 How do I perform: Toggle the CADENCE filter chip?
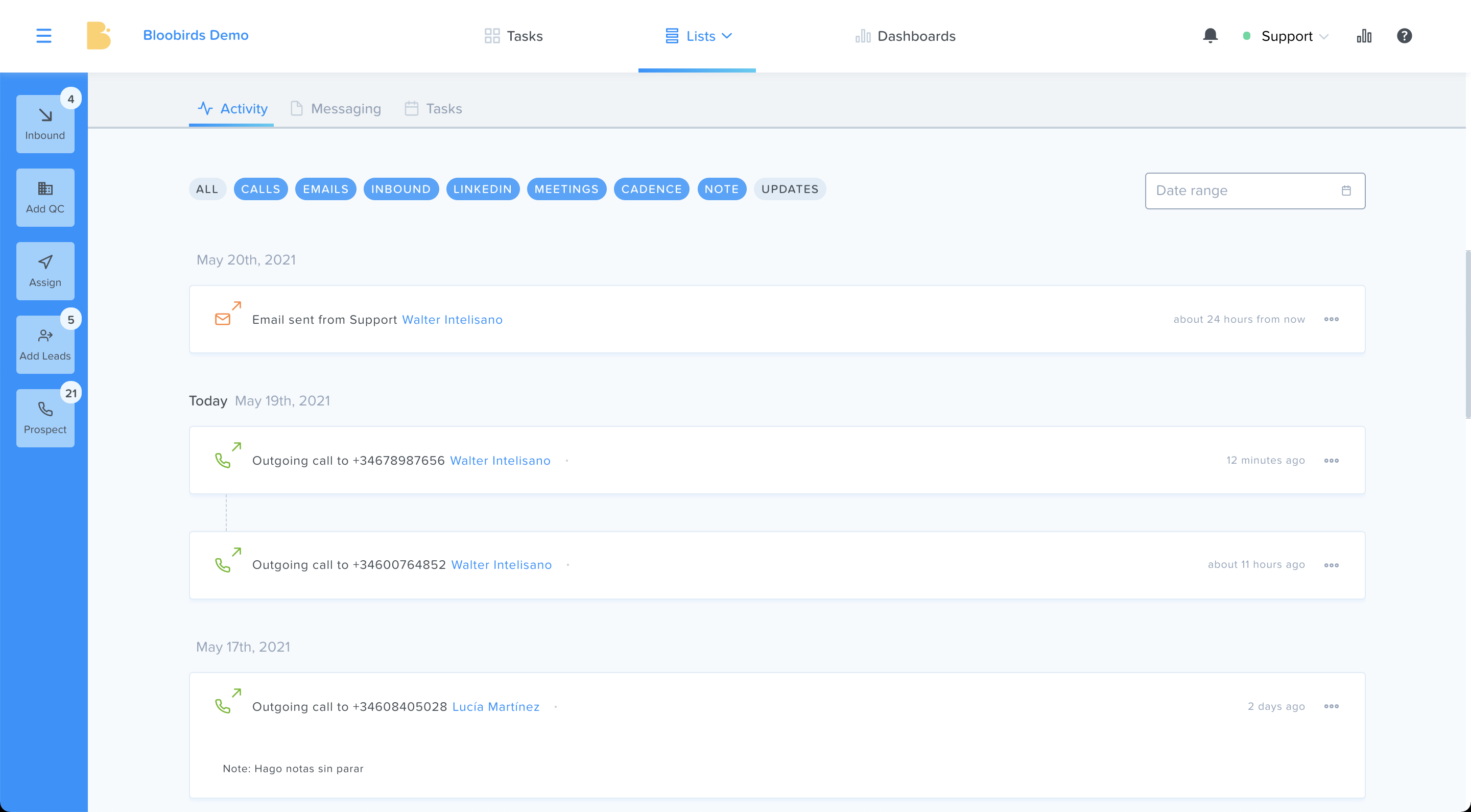pyautogui.click(x=652, y=189)
